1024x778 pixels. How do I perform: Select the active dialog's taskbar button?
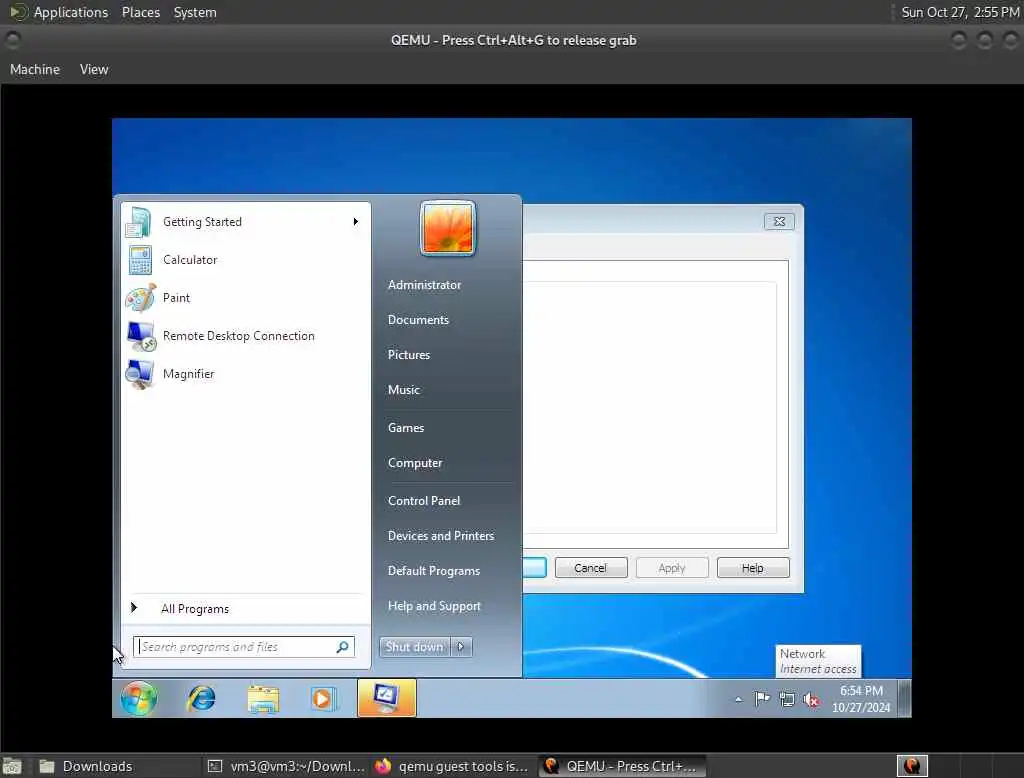tap(386, 698)
